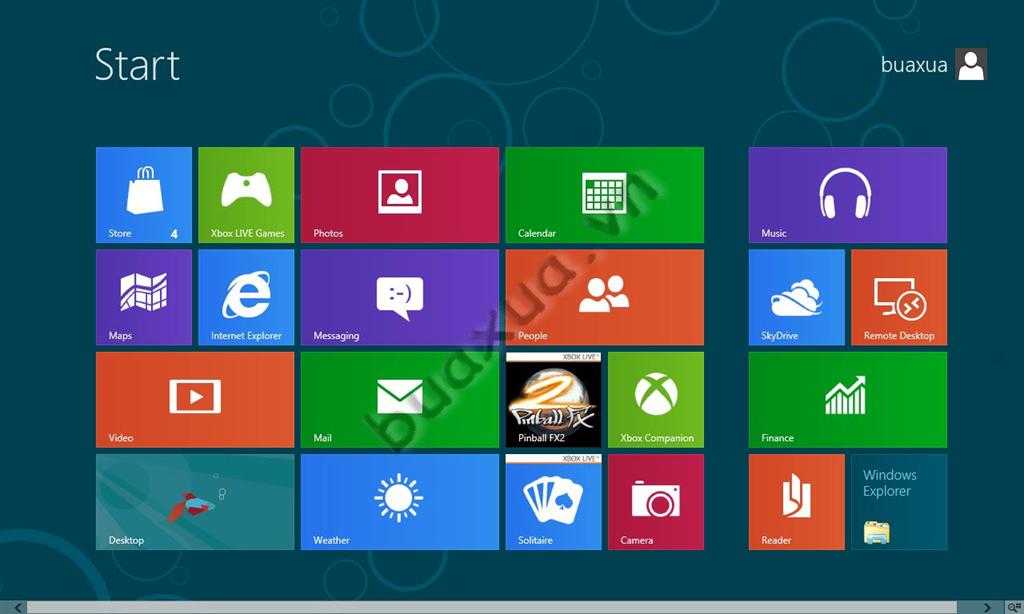
Task: Launch the Reader app tile
Action: [796, 502]
